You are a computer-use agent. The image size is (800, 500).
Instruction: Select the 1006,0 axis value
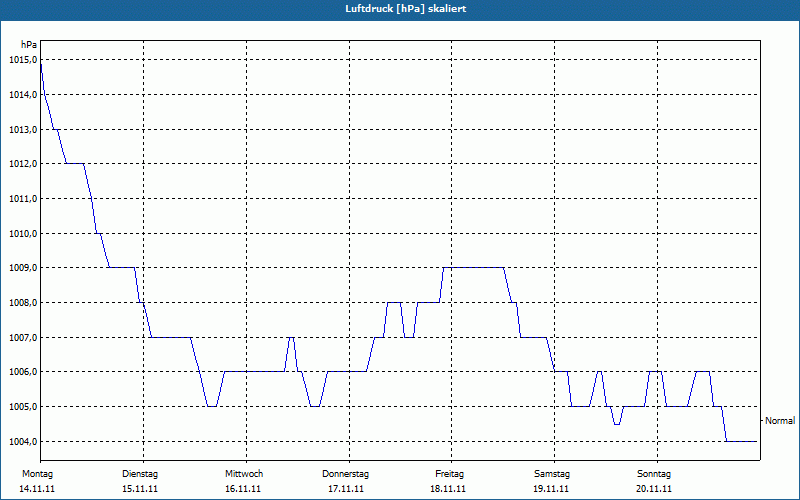point(23,372)
